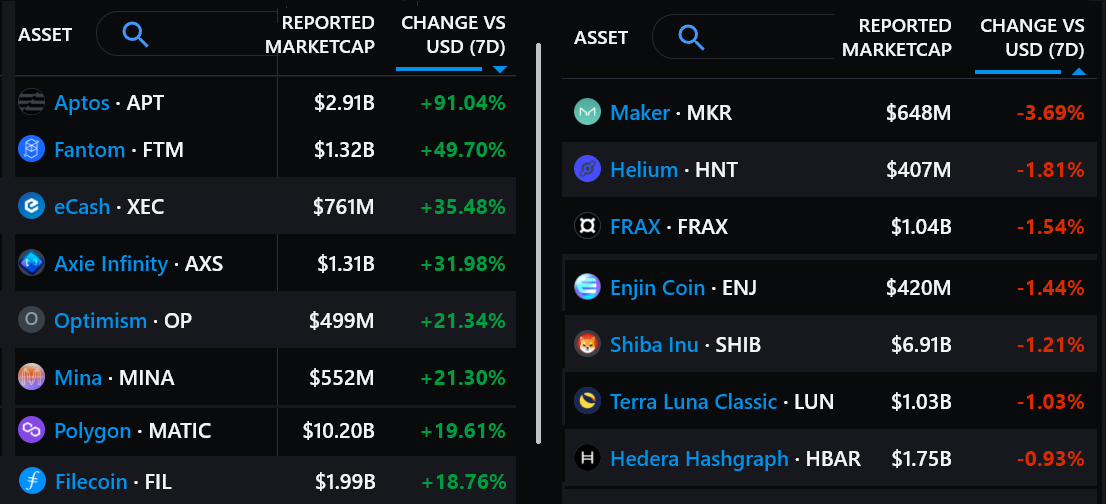
Task: Click the Axie Infinity logo icon
Action: [32, 263]
